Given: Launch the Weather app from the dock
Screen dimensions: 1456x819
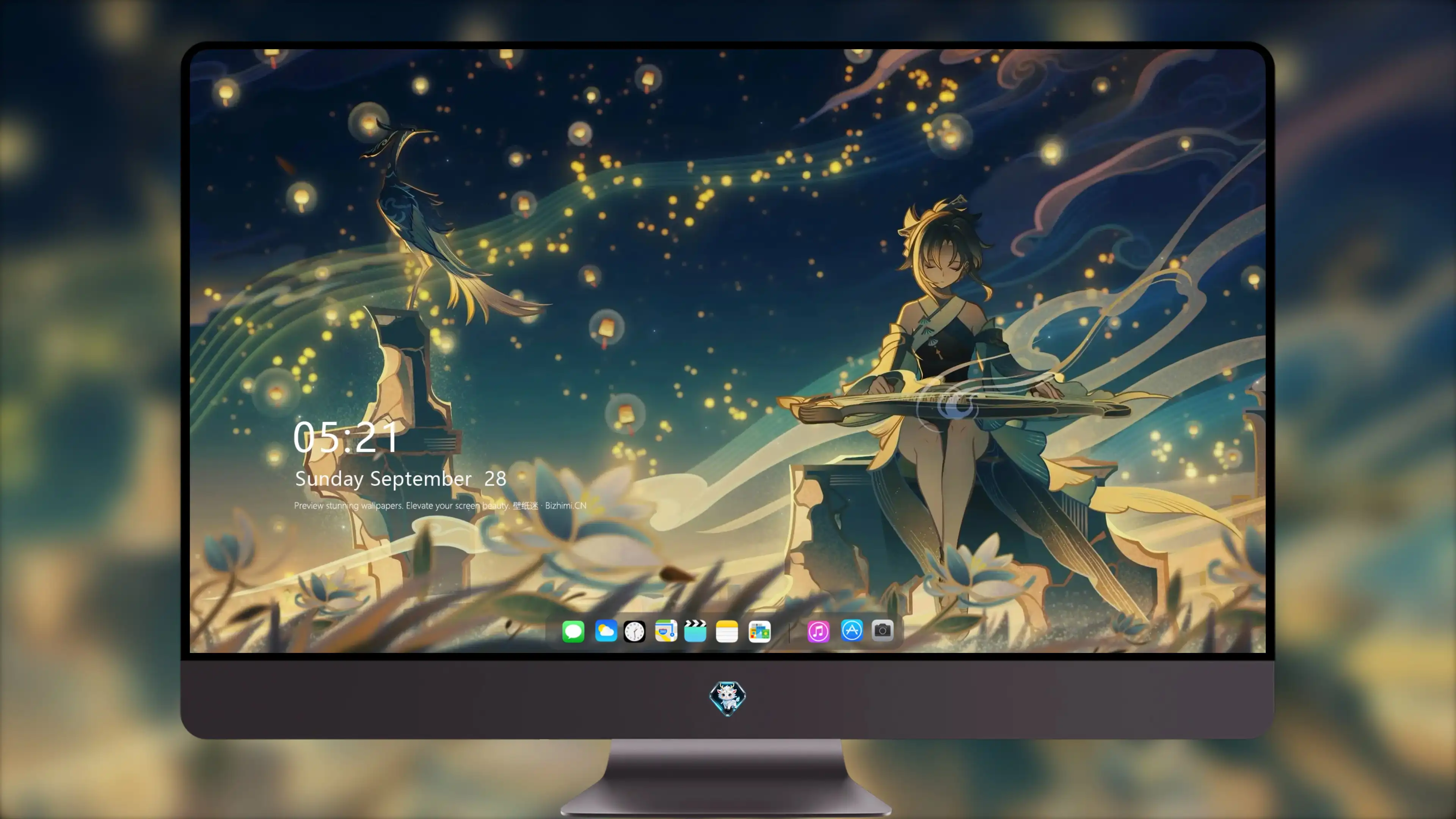Looking at the screenshot, I should 606,631.
